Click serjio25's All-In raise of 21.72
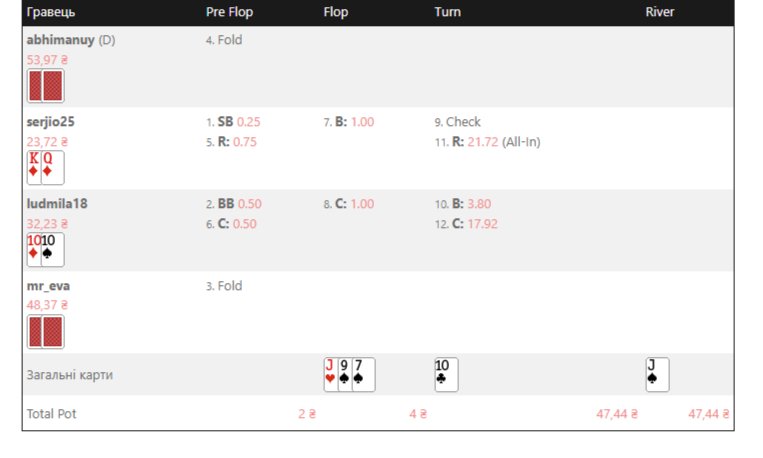763x458 pixels. (488, 142)
